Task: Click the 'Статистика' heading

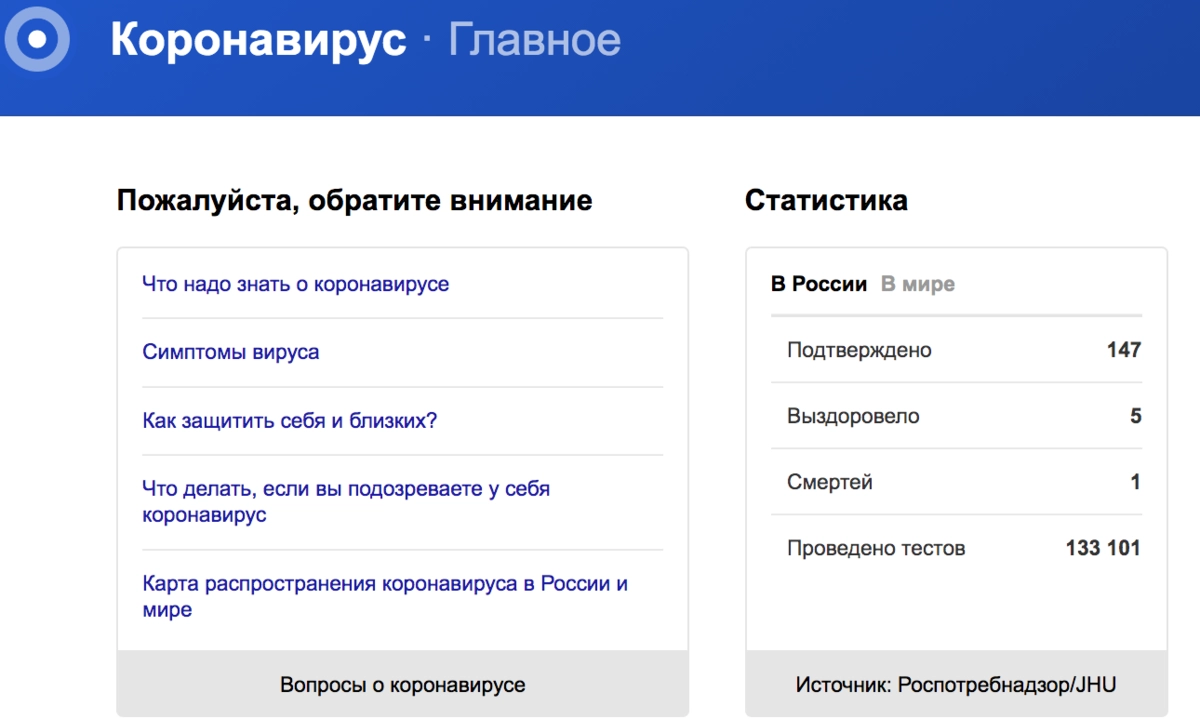Action: tap(826, 200)
